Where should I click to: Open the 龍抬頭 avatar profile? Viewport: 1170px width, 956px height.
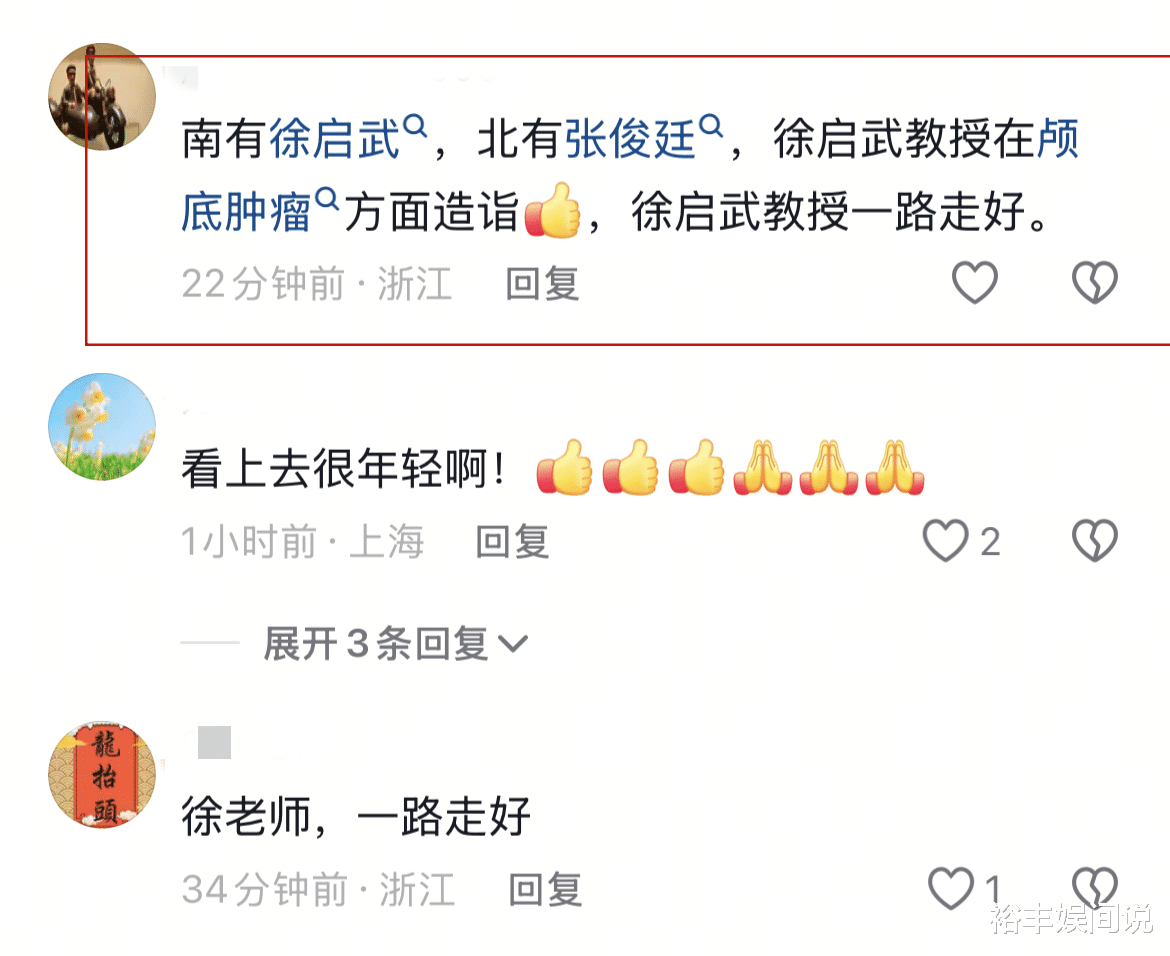(x=102, y=775)
